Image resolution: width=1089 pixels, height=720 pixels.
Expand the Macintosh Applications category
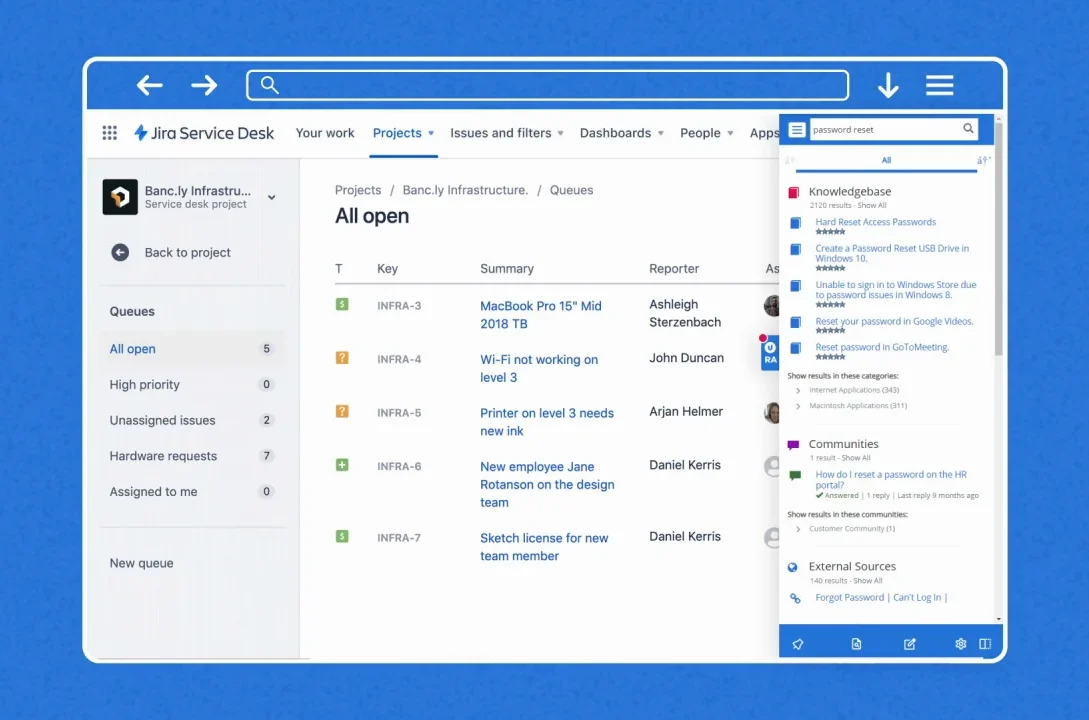[x=798, y=406]
